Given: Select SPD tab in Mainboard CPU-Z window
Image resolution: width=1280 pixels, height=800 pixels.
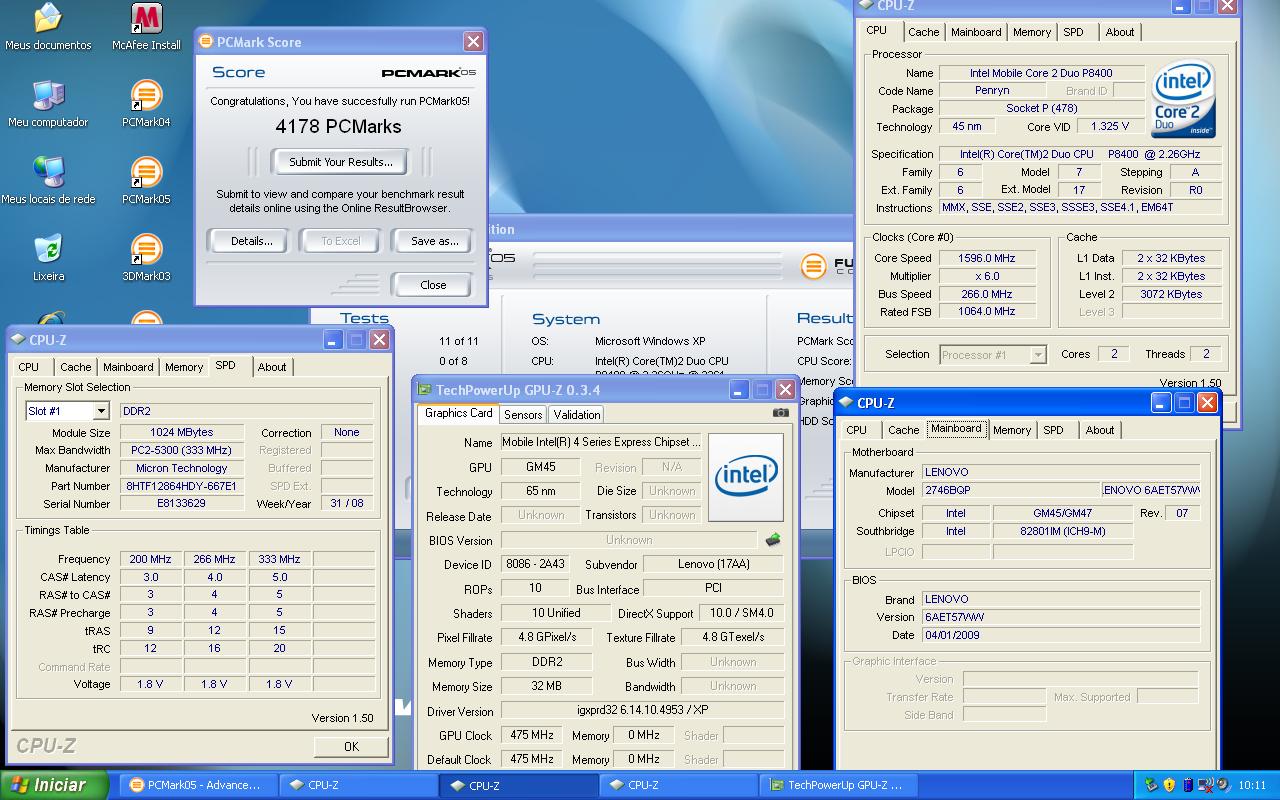Looking at the screenshot, I should 1053,430.
